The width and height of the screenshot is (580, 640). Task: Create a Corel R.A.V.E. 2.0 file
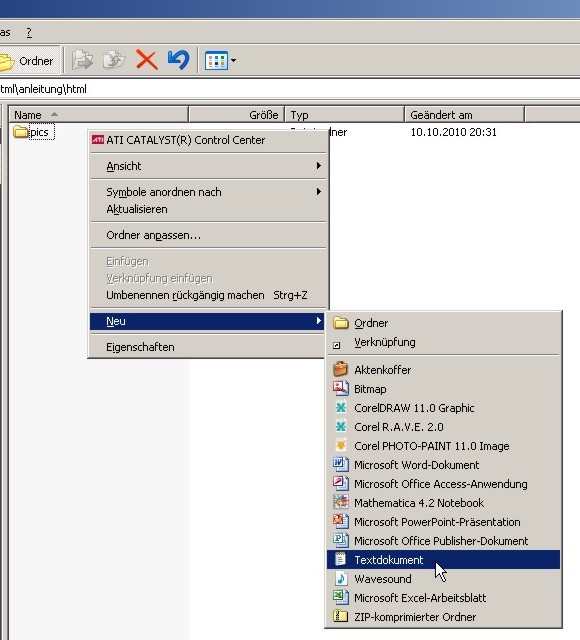(443, 427)
